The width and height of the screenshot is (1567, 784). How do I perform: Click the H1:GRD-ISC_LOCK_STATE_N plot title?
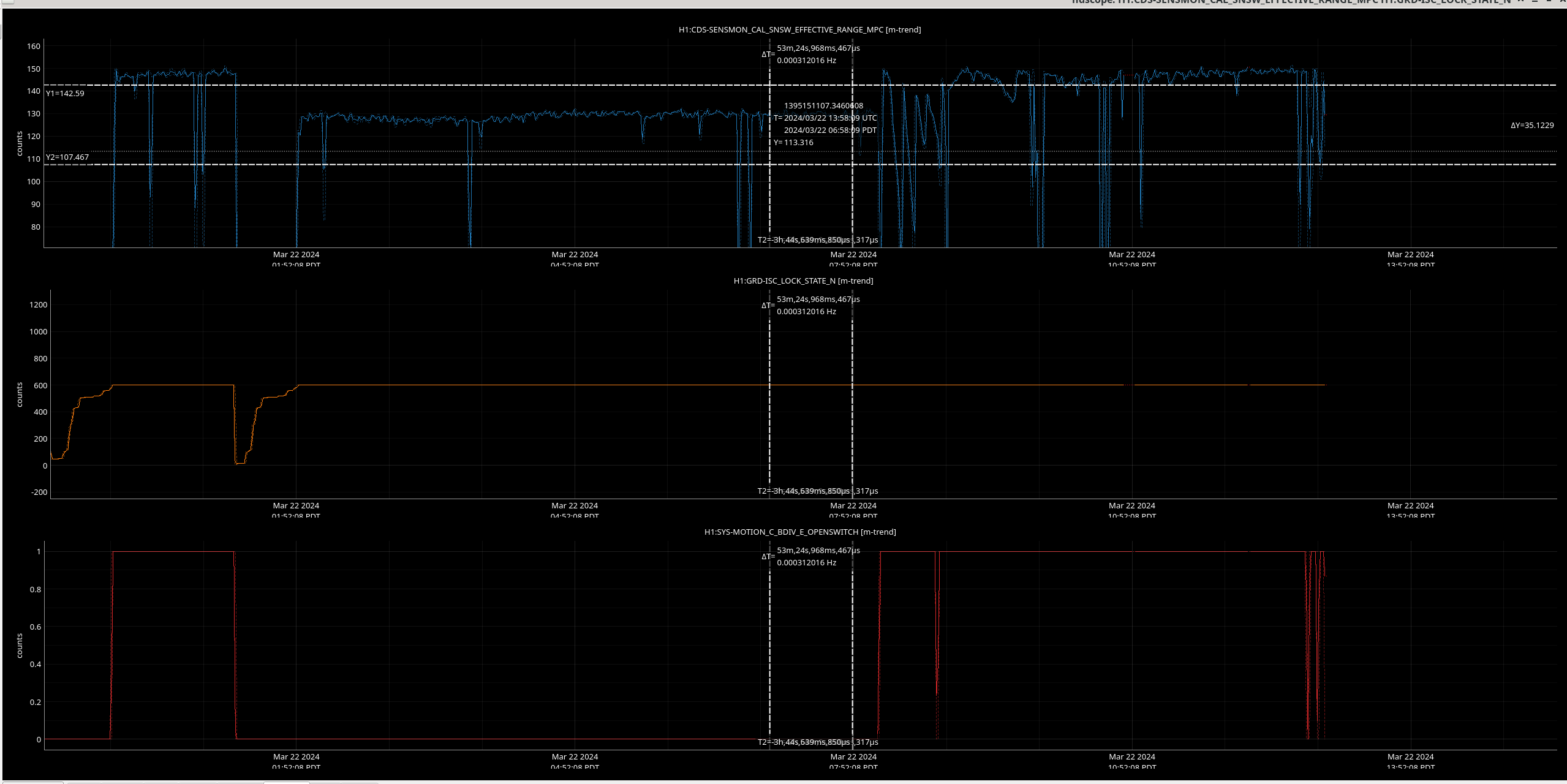[803, 281]
